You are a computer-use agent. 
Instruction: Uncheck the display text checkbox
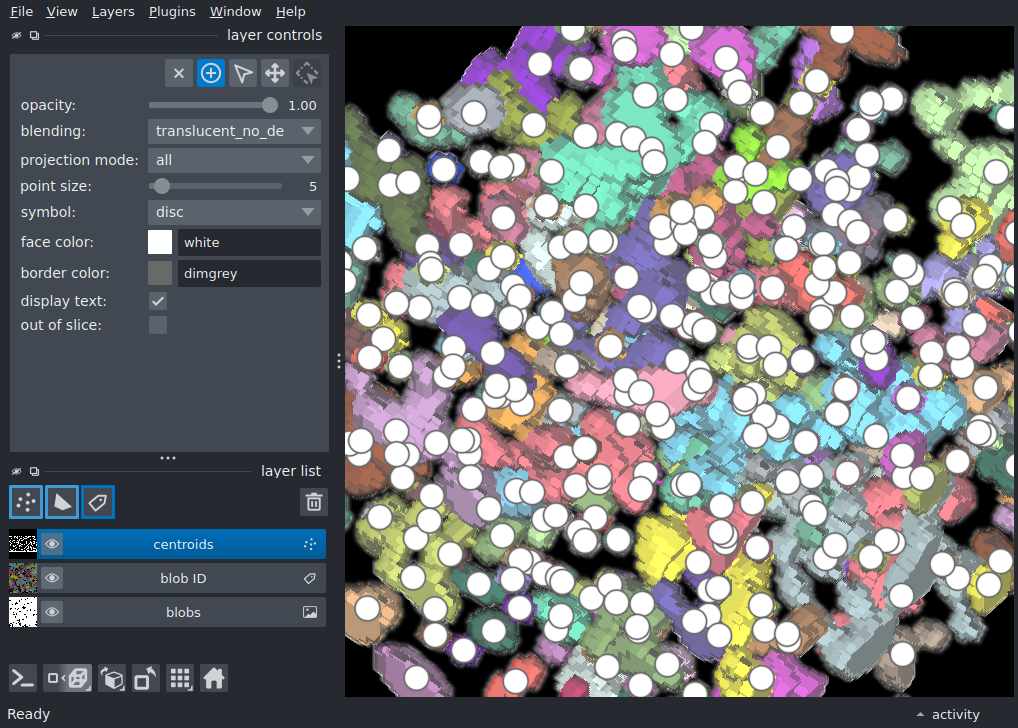(158, 301)
